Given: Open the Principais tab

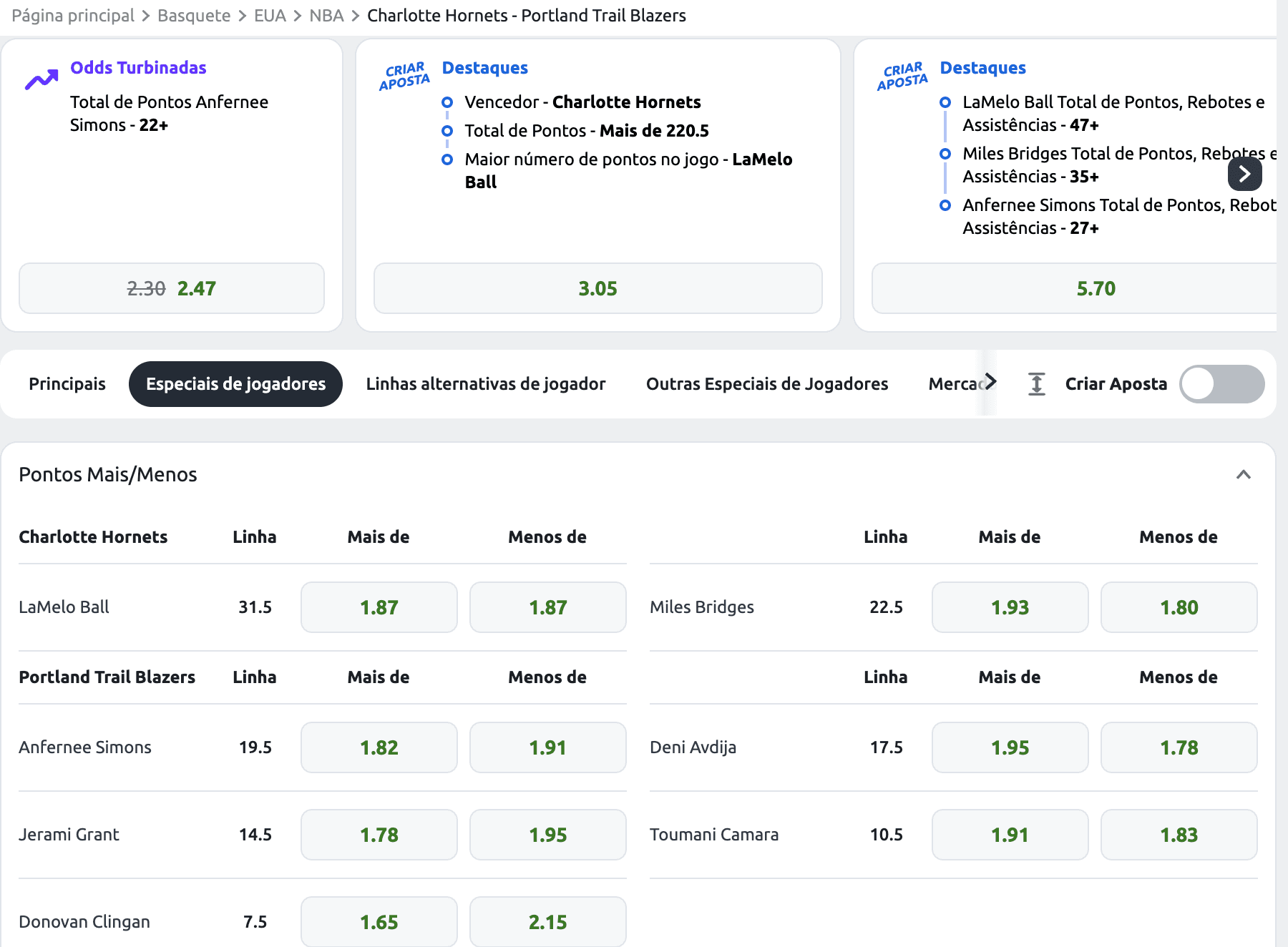Looking at the screenshot, I should pyautogui.click(x=67, y=384).
